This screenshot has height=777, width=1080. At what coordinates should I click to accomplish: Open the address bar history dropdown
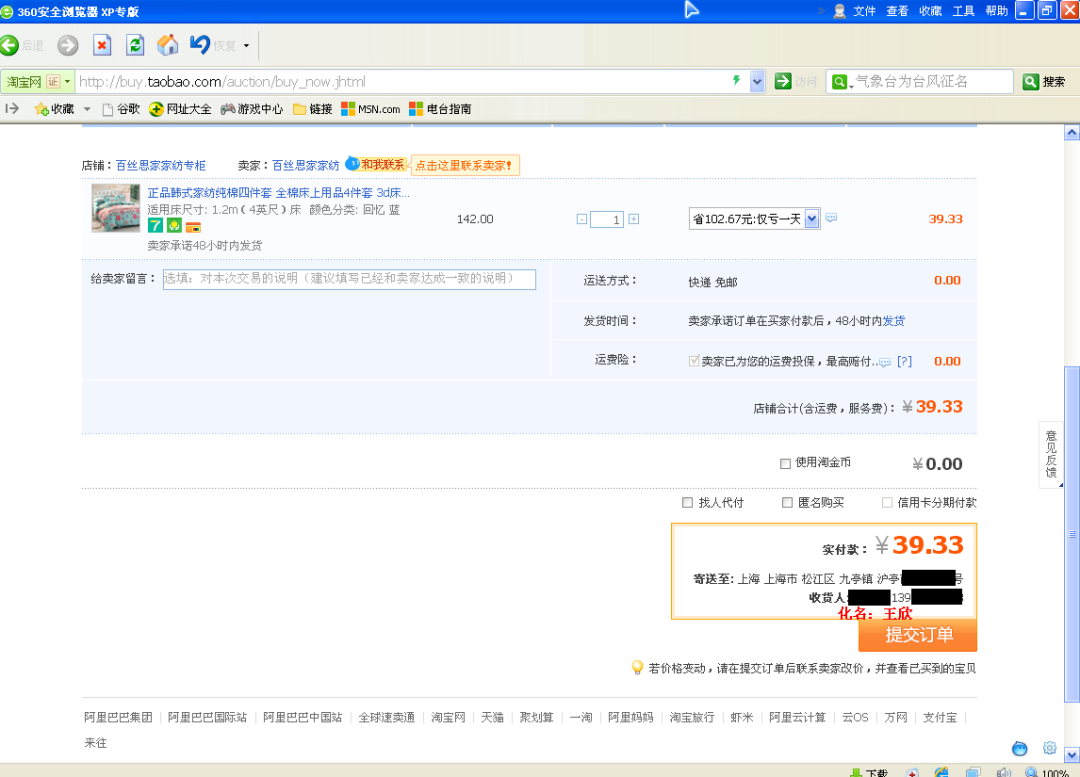click(x=757, y=81)
